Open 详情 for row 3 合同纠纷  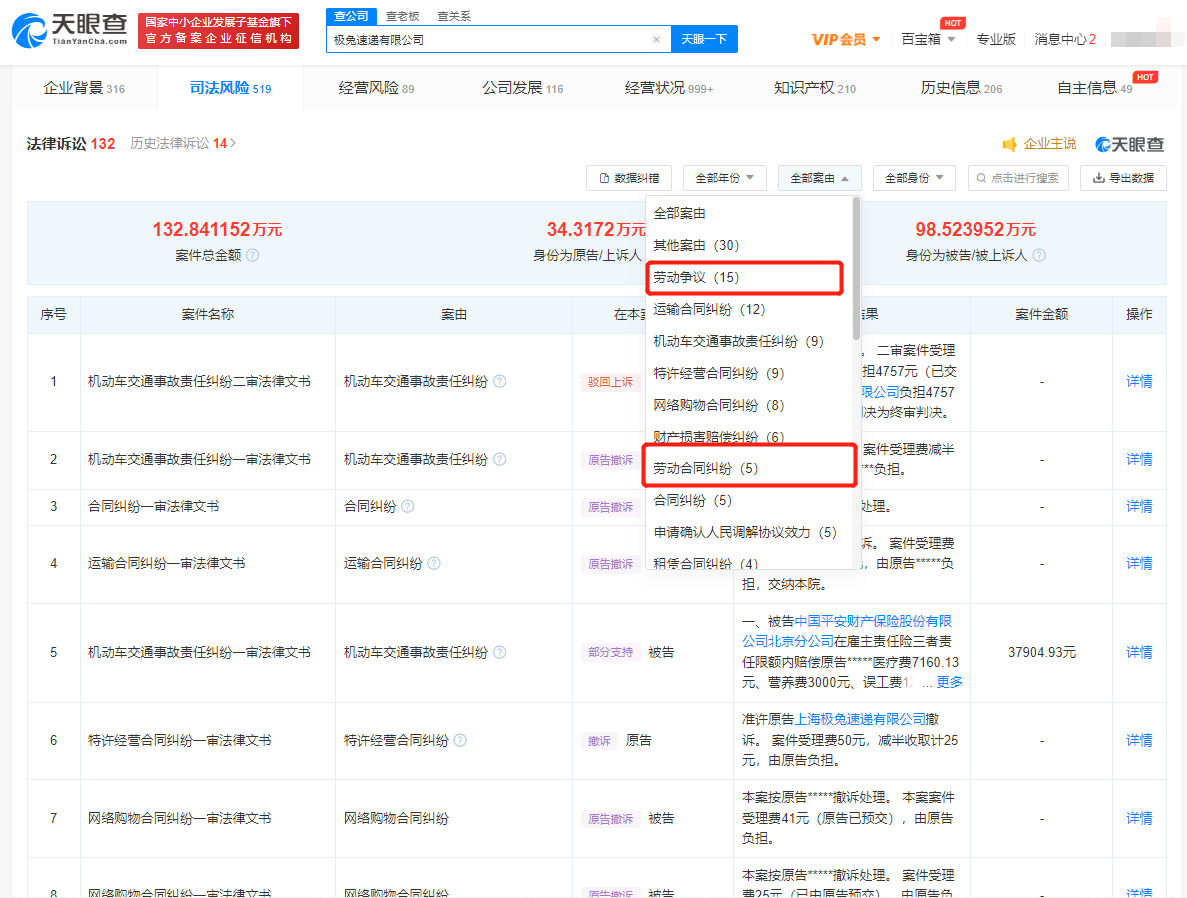point(1139,506)
